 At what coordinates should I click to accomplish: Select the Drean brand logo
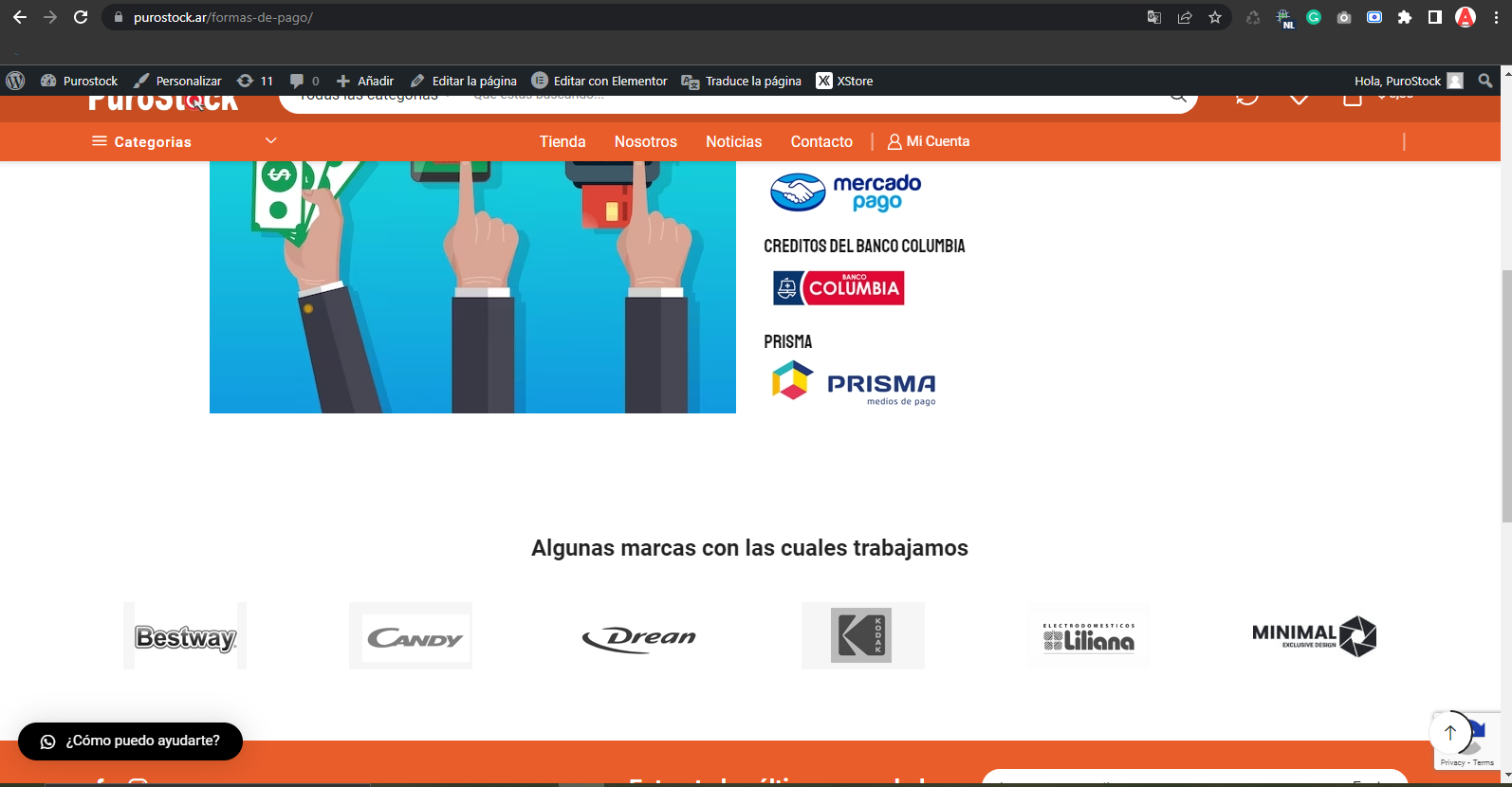(638, 639)
